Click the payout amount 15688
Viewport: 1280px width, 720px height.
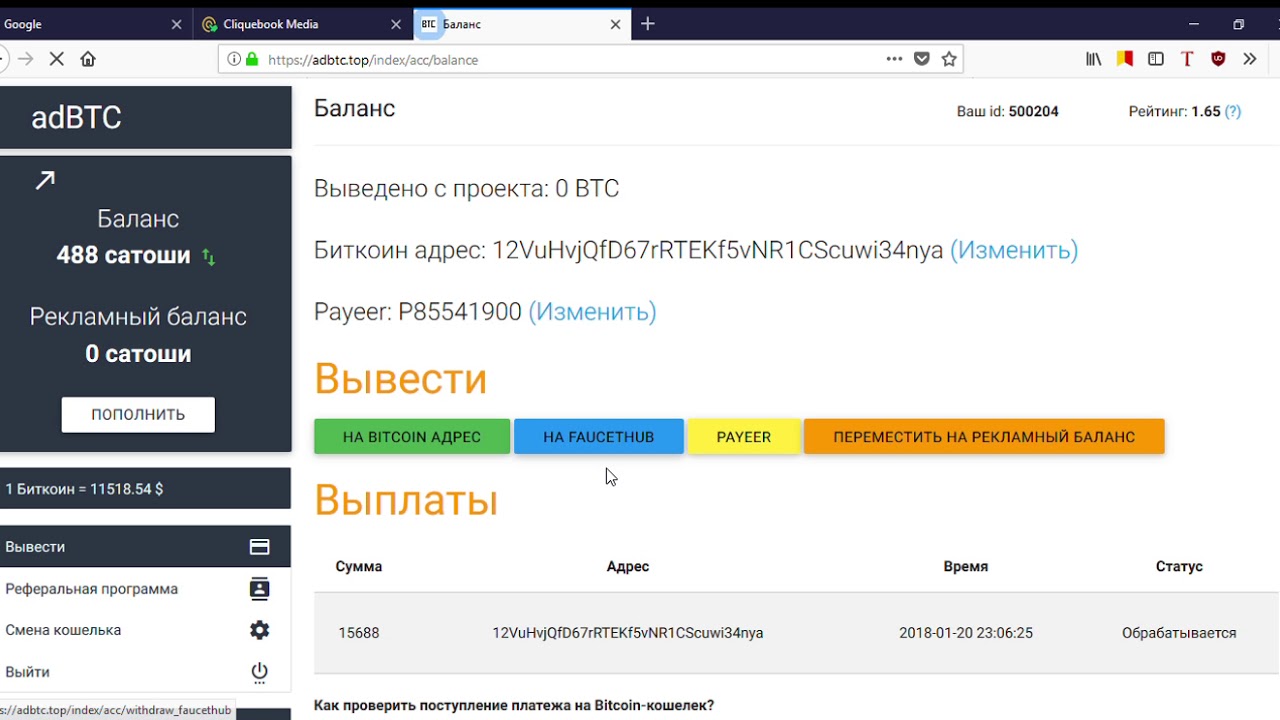click(359, 633)
